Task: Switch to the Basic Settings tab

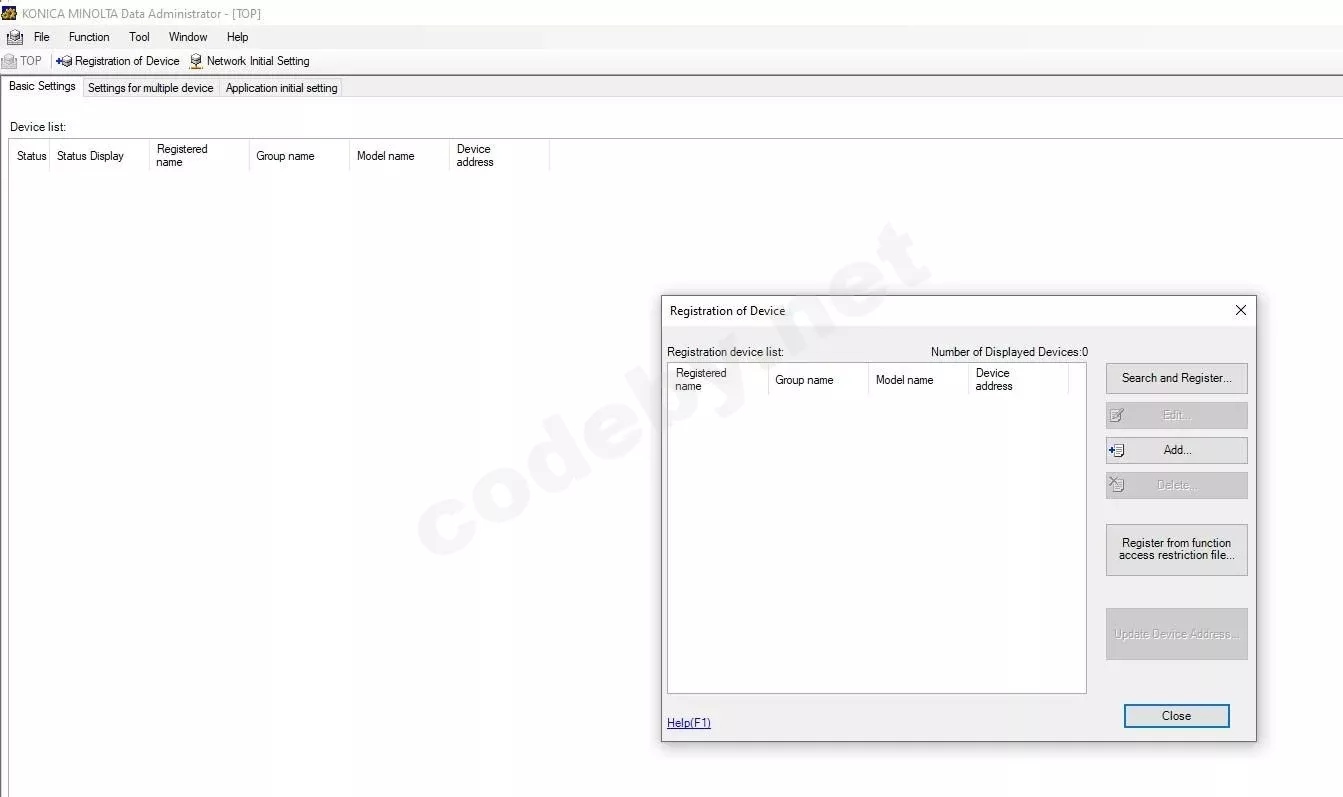Action: coord(42,86)
